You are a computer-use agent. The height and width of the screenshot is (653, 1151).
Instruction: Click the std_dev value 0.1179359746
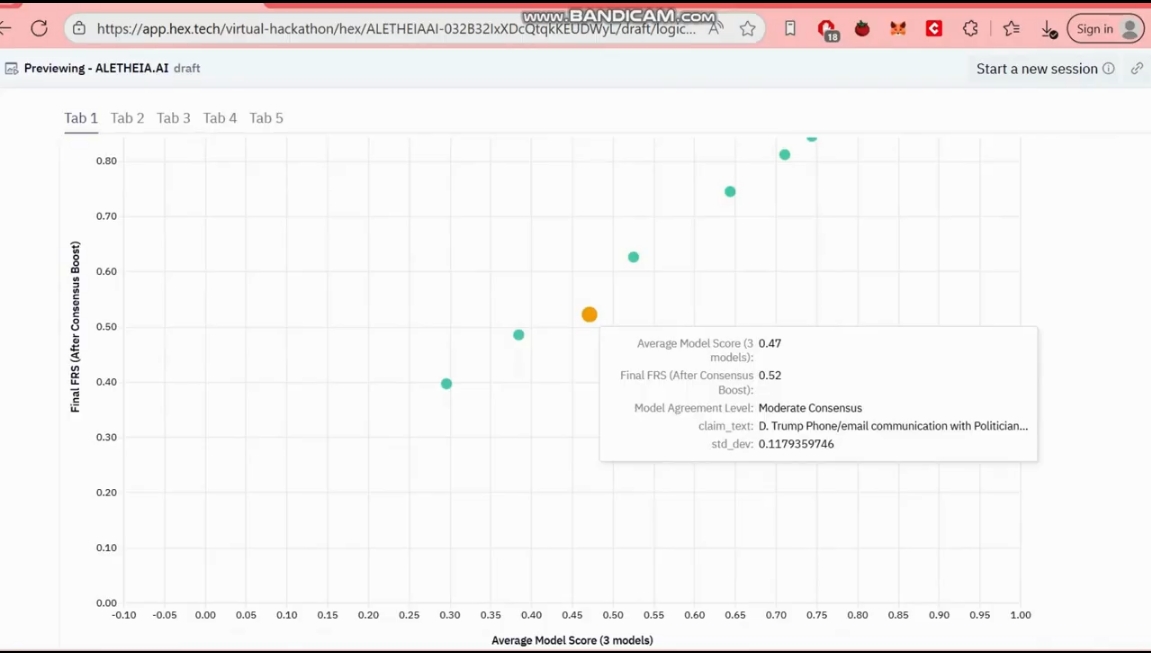click(796, 444)
